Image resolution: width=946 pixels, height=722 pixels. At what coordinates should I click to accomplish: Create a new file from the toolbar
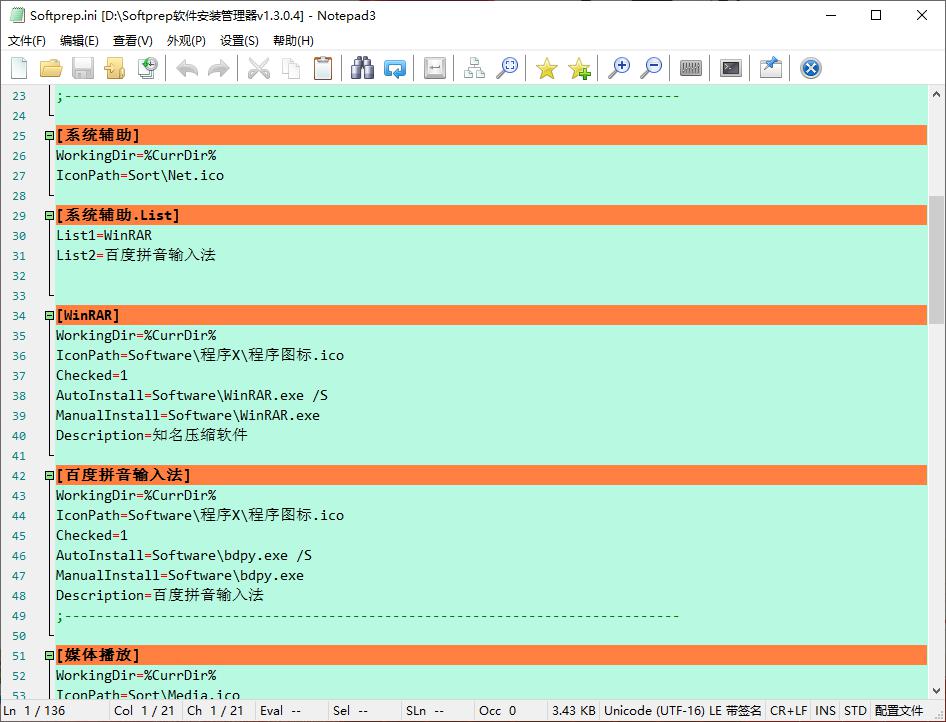(x=19, y=68)
